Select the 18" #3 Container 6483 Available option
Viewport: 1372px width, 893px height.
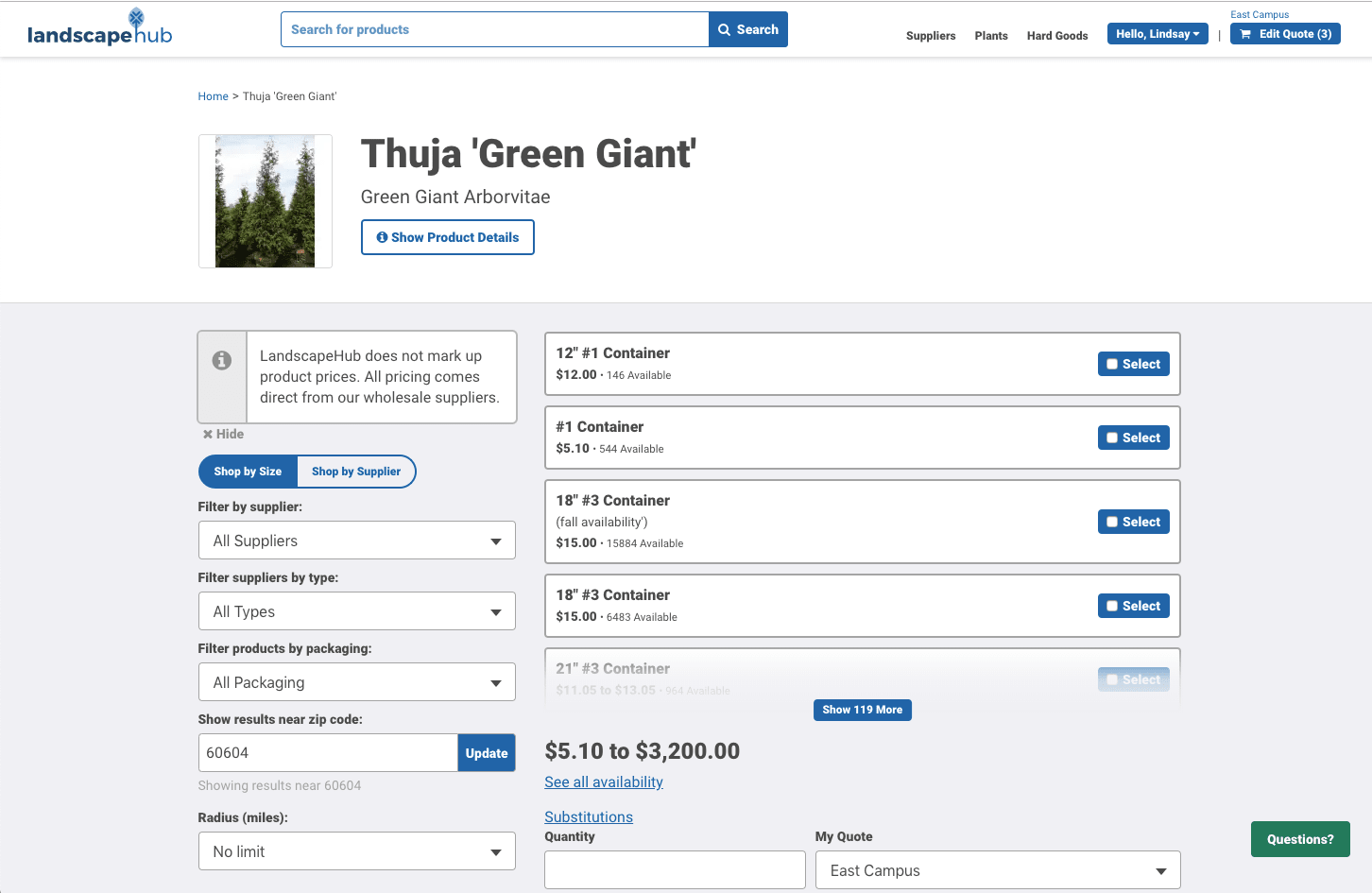(1134, 606)
